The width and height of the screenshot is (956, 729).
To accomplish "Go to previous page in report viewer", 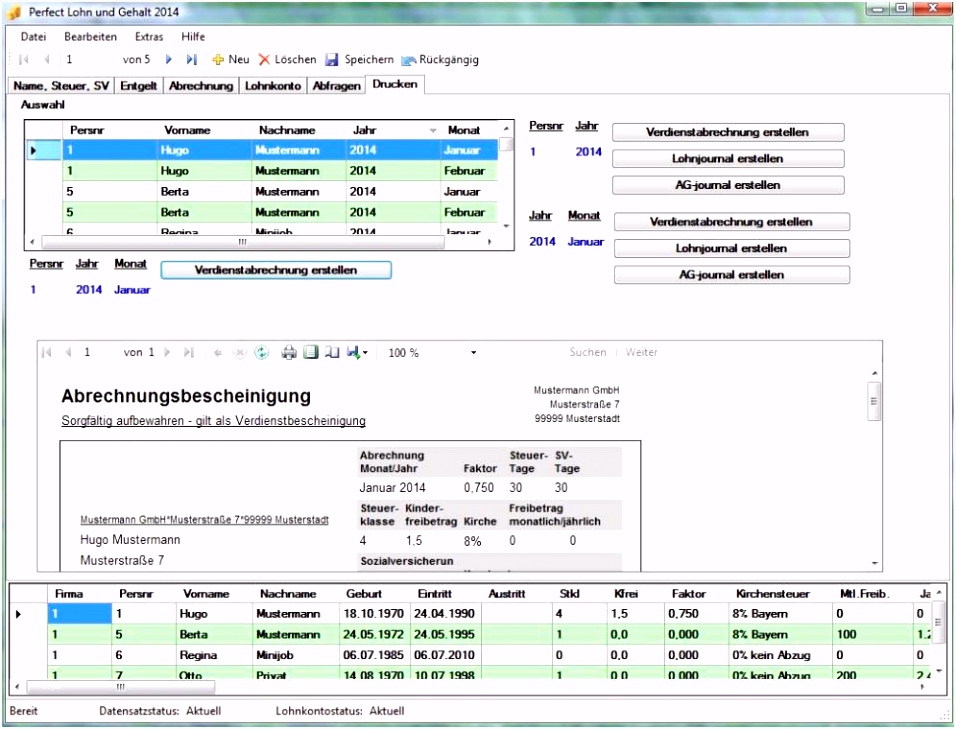I will coord(68,352).
